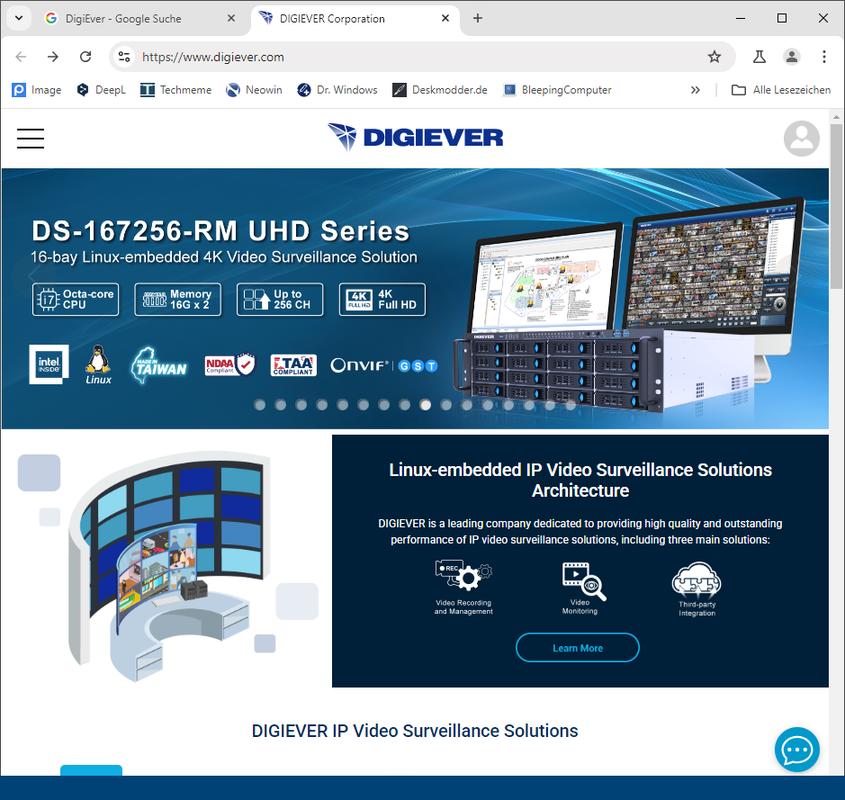This screenshot has width=845, height=800.
Task: Bookmark this page with the star icon
Action: [x=714, y=57]
